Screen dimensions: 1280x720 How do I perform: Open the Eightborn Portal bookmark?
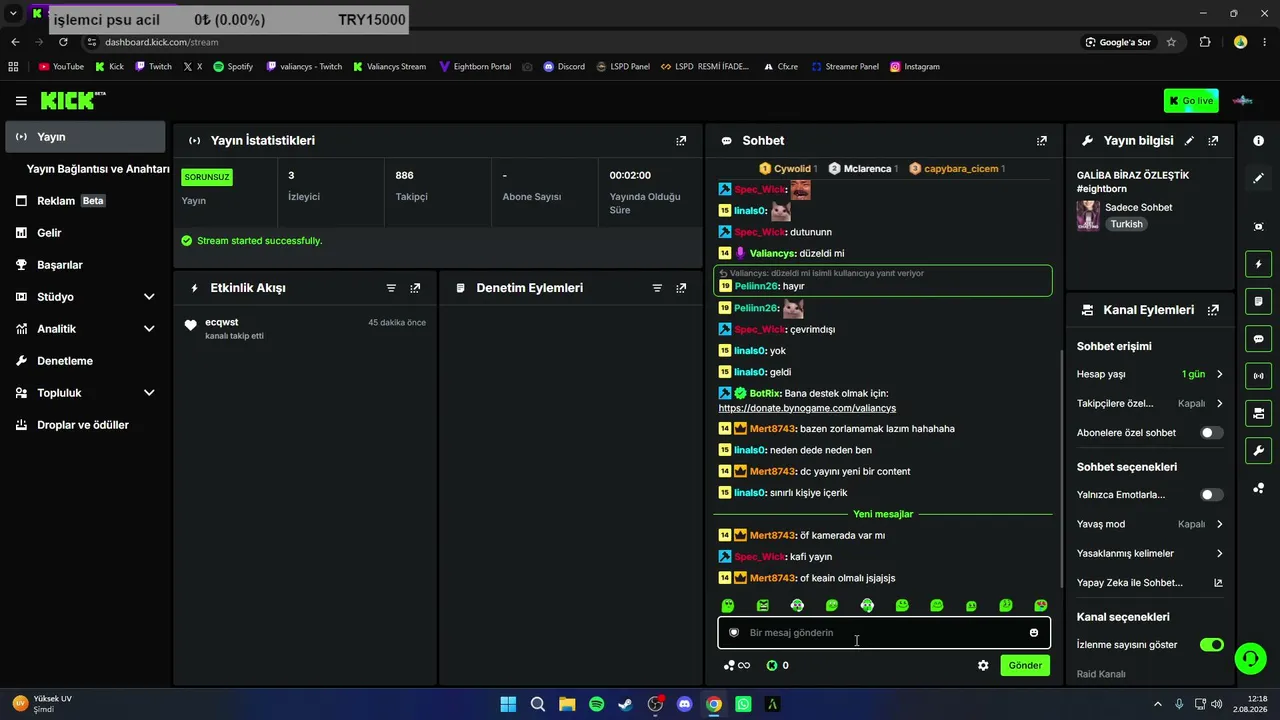point(475,67)
